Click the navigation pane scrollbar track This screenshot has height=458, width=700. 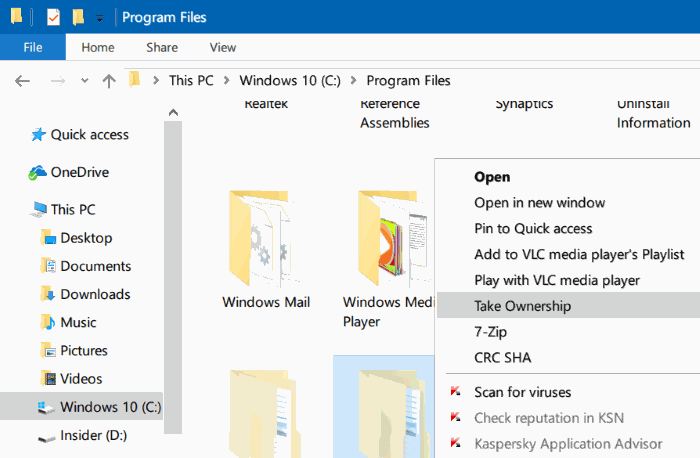click(173, 277)
